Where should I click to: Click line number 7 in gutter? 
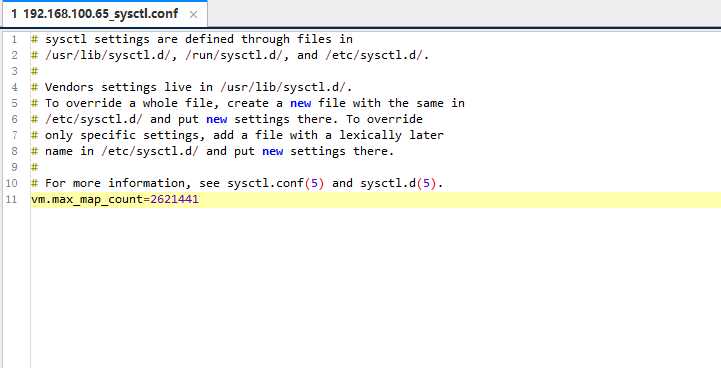click(14, 135)
